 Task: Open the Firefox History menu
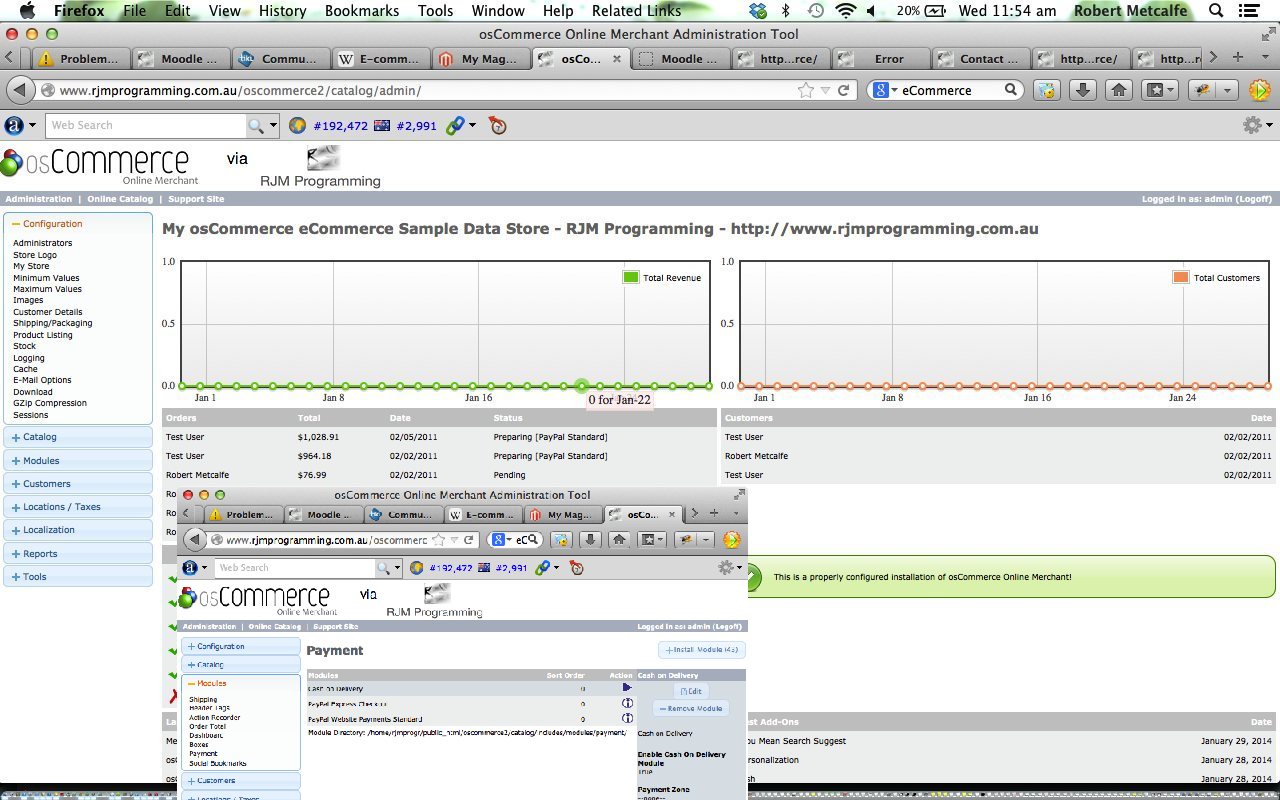[x=282, y=11]
